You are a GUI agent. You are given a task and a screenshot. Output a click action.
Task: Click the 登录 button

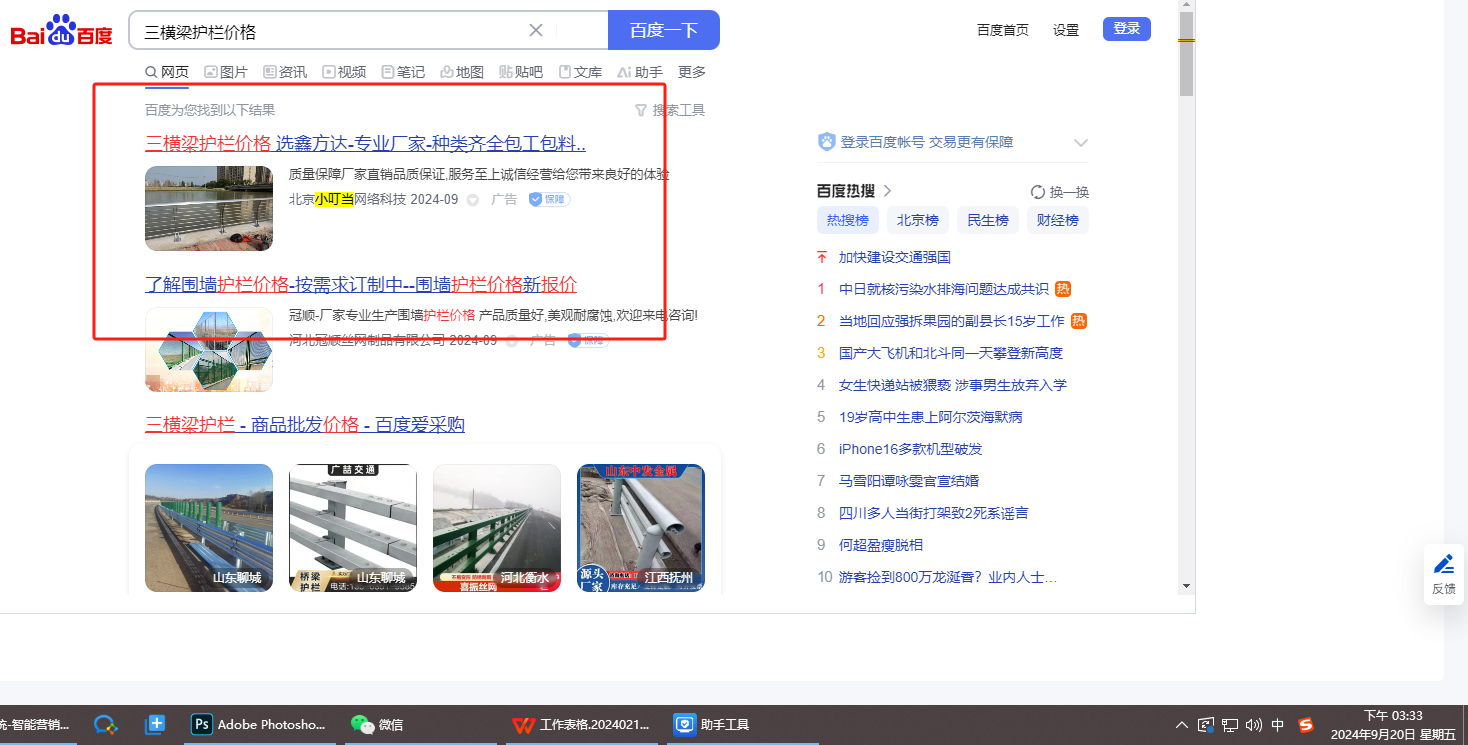[x=1127, y=29]
